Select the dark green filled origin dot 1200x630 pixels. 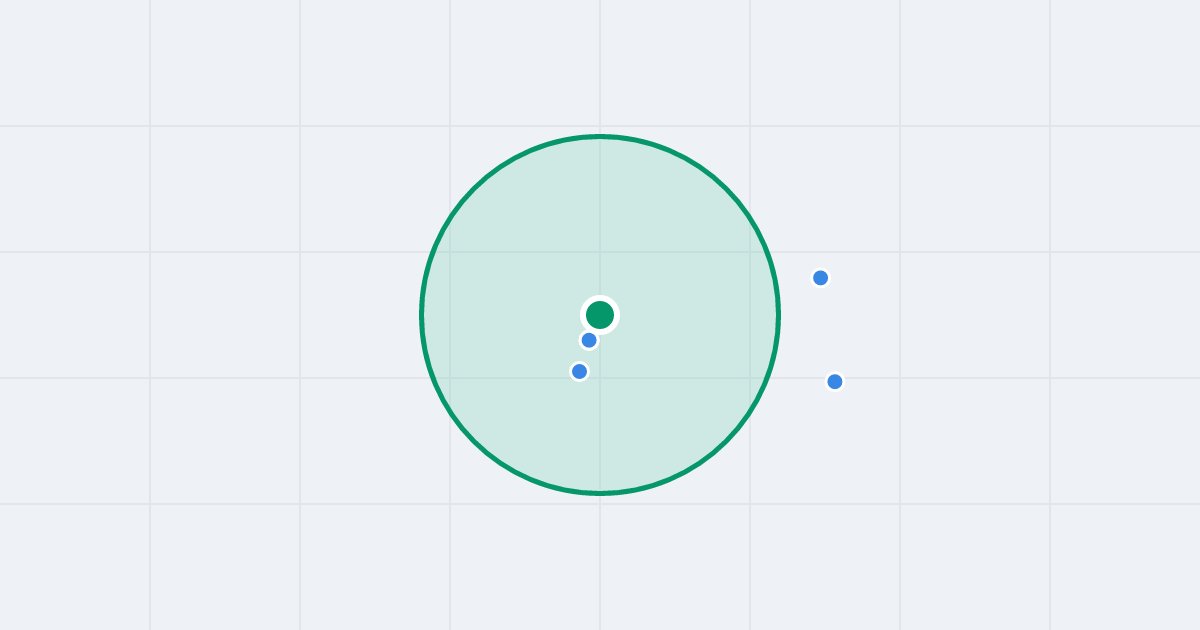point(600,315)
